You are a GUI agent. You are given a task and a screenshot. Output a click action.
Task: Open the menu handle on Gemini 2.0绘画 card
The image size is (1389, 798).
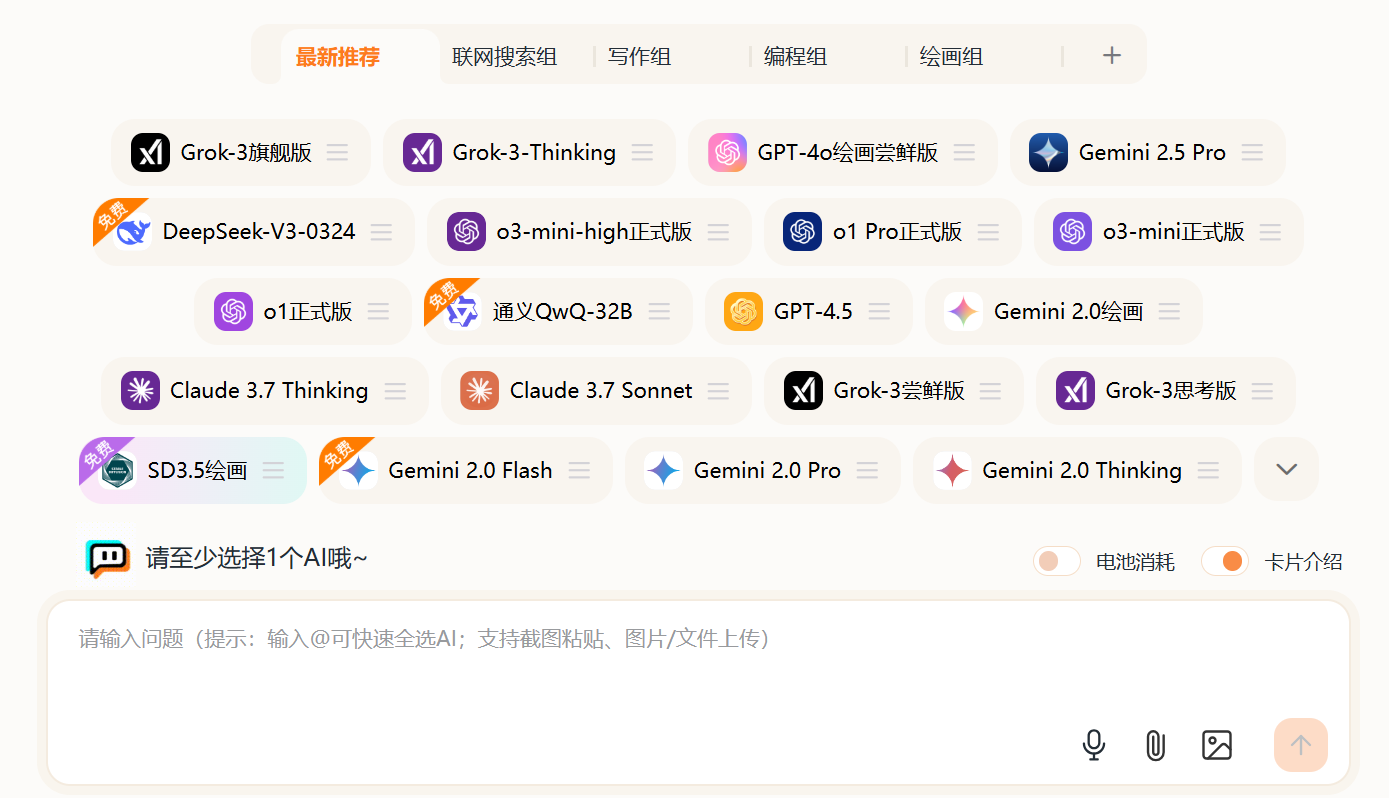pos(1169,311)
